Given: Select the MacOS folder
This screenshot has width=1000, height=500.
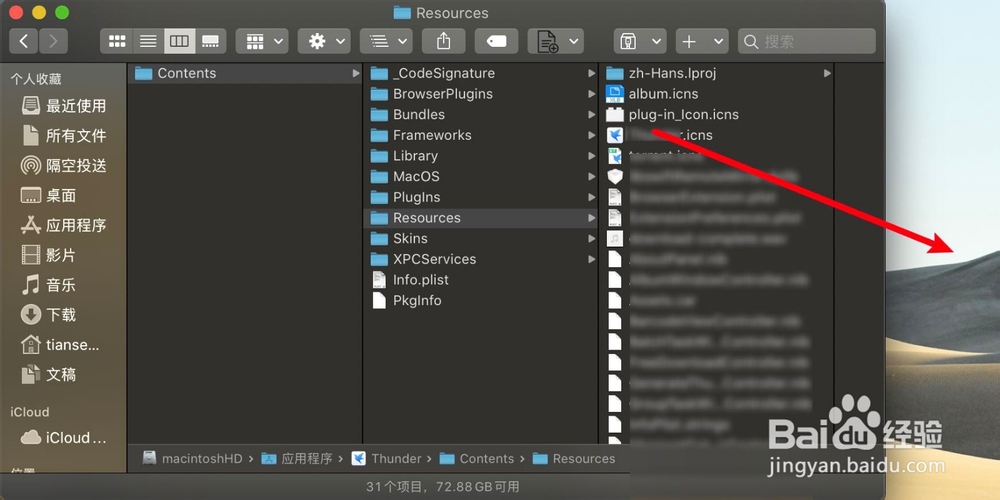Looking at the screenshot, I should click(x=480, y=177).
